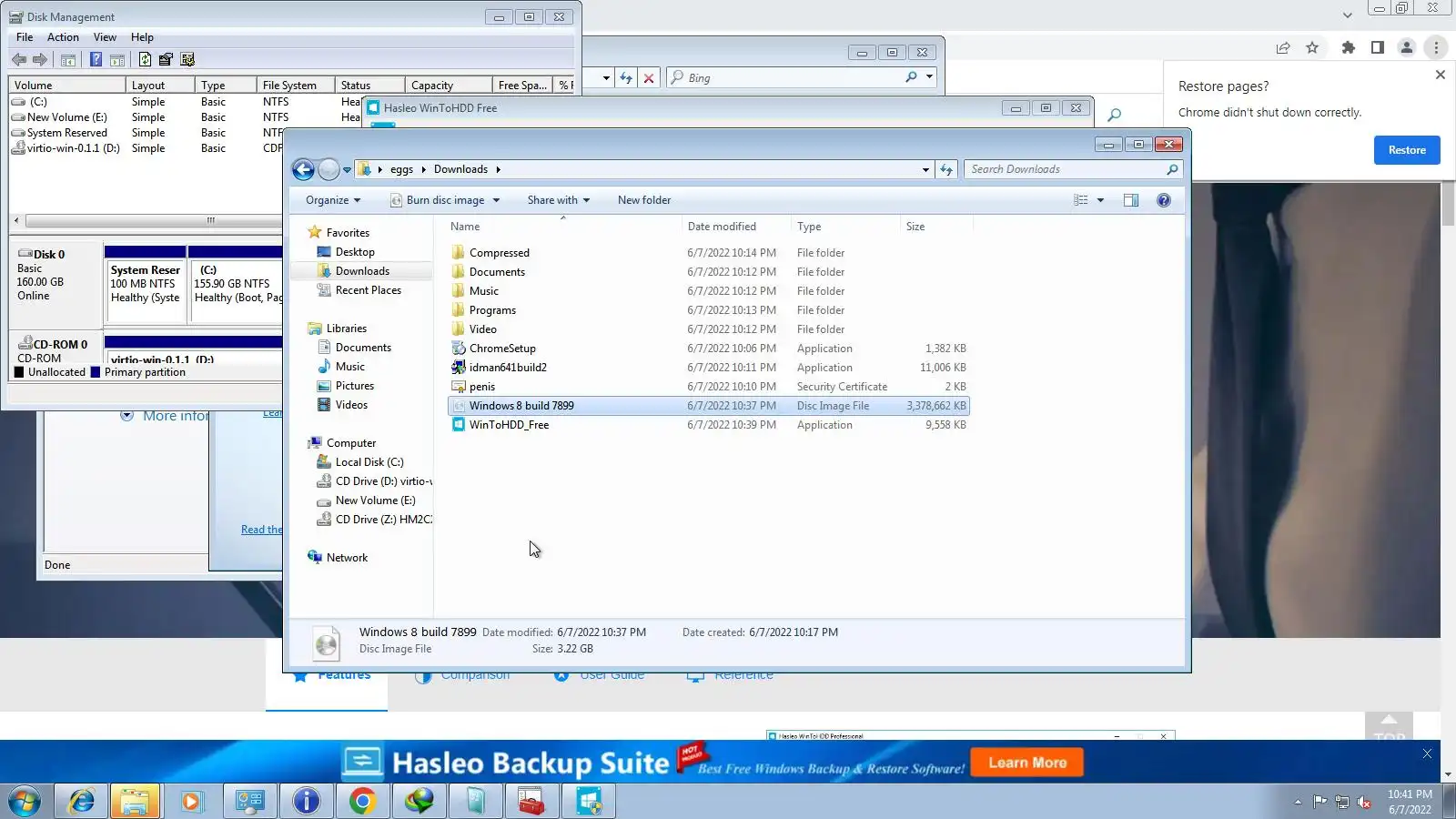Screen dimensions: 1456x819
Task: Click the Downloads breadcrumb in address bar
Action: pos(460,169)
